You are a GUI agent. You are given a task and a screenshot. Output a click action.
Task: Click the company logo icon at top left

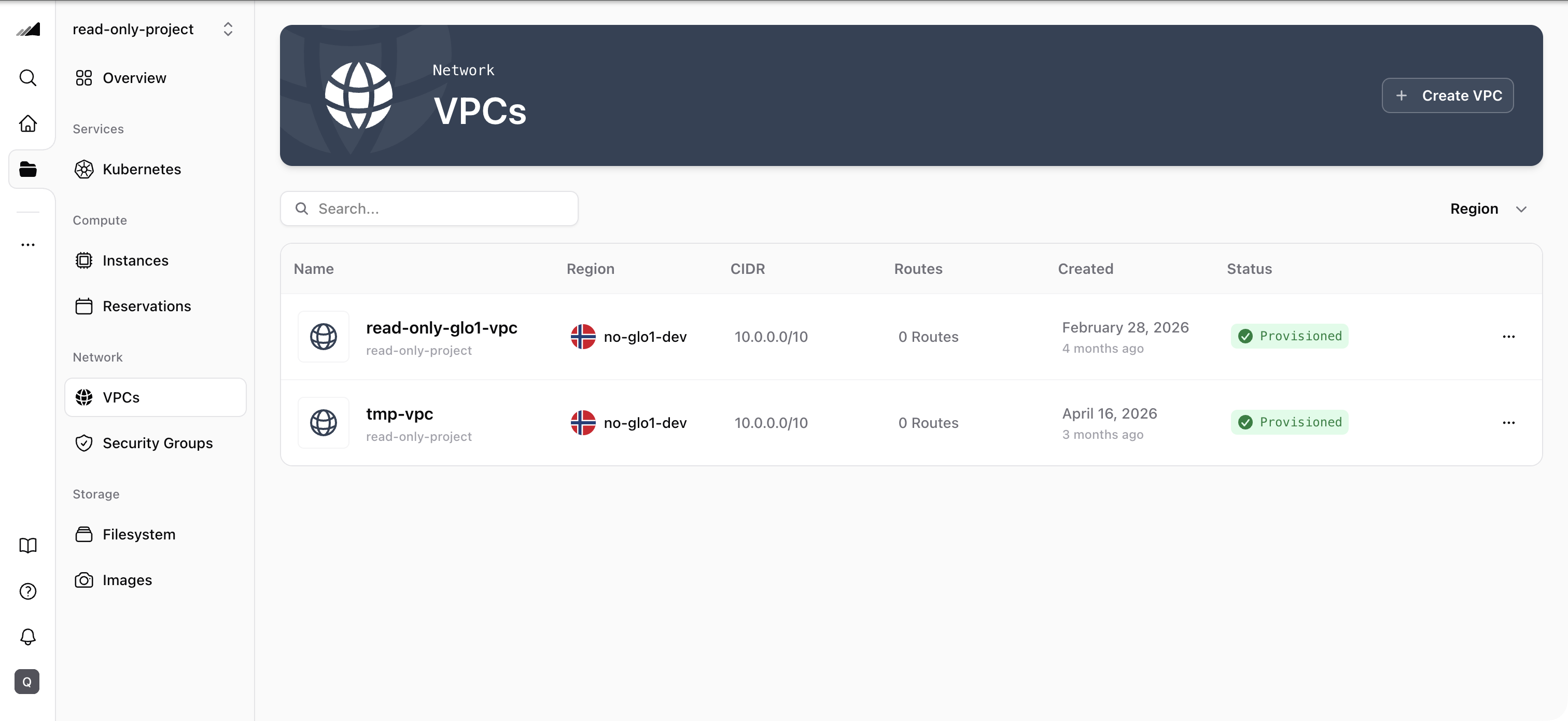tap(28, 29)
